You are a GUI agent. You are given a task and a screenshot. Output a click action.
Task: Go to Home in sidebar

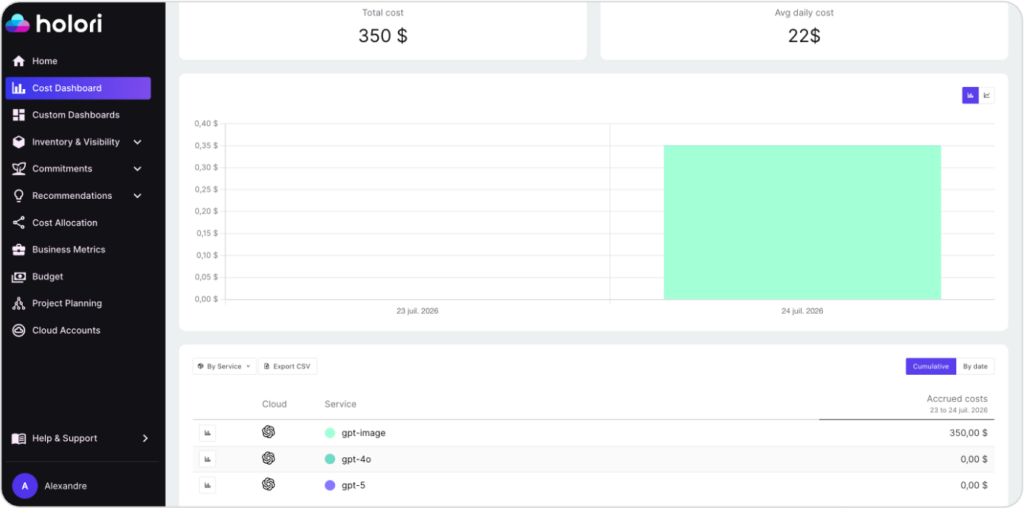(78, 61)
